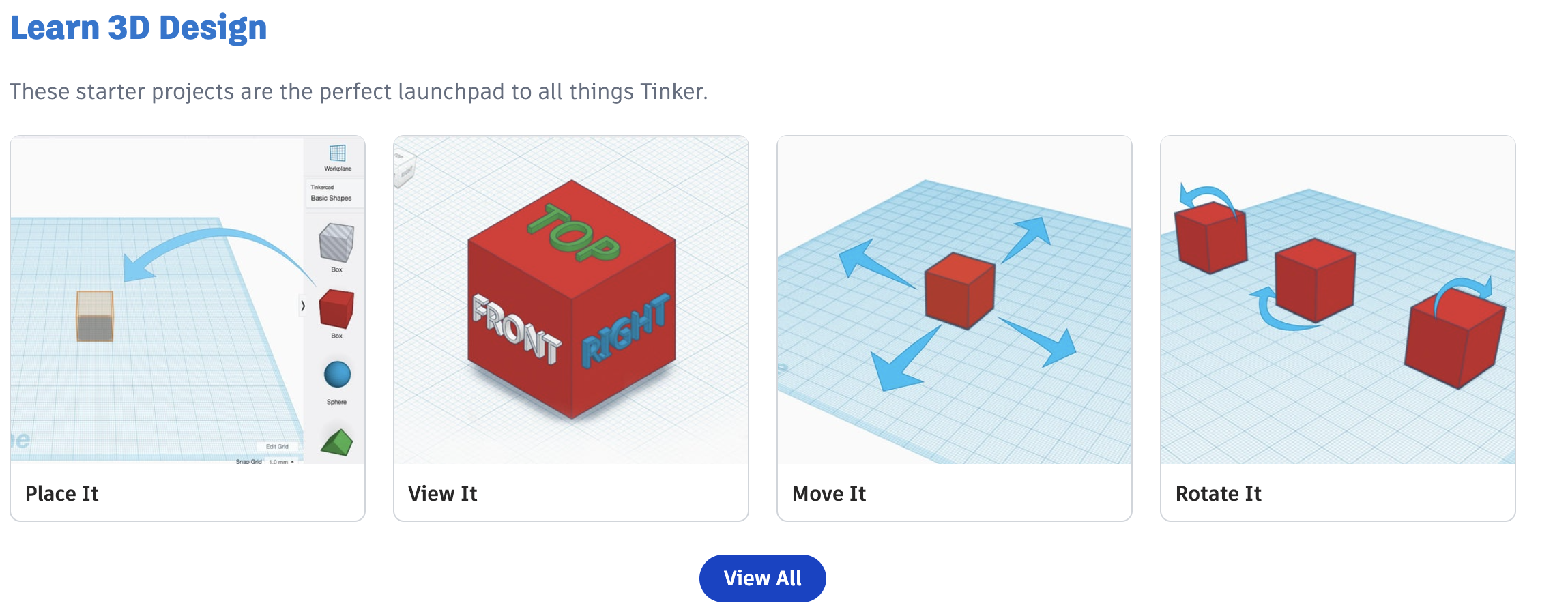Viewport: 1568px width, 614px height.
Task: Open the Move It lesson title
Action: pos(829,494)
